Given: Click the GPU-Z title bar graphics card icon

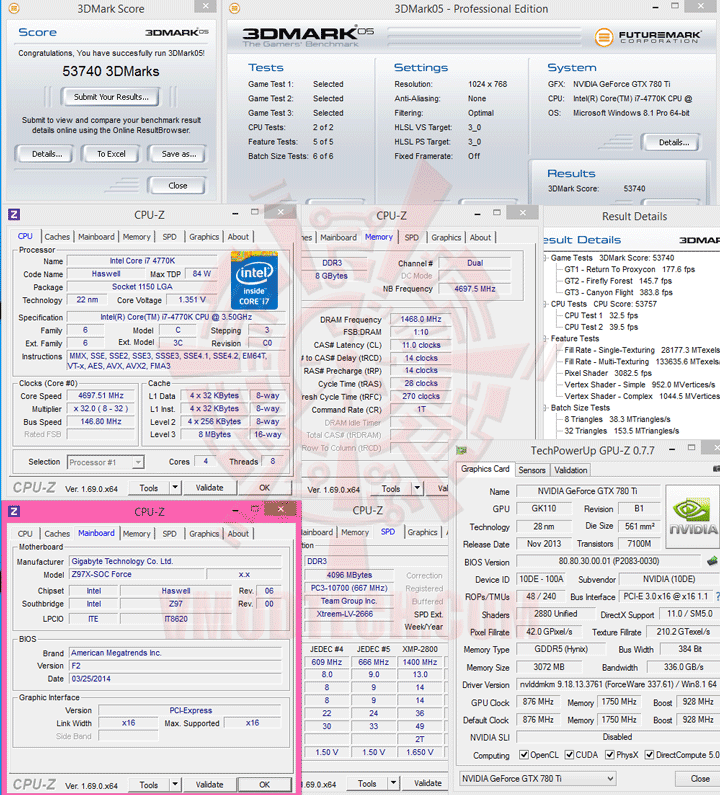Looking at the screenshot, I should pos(461,450).
